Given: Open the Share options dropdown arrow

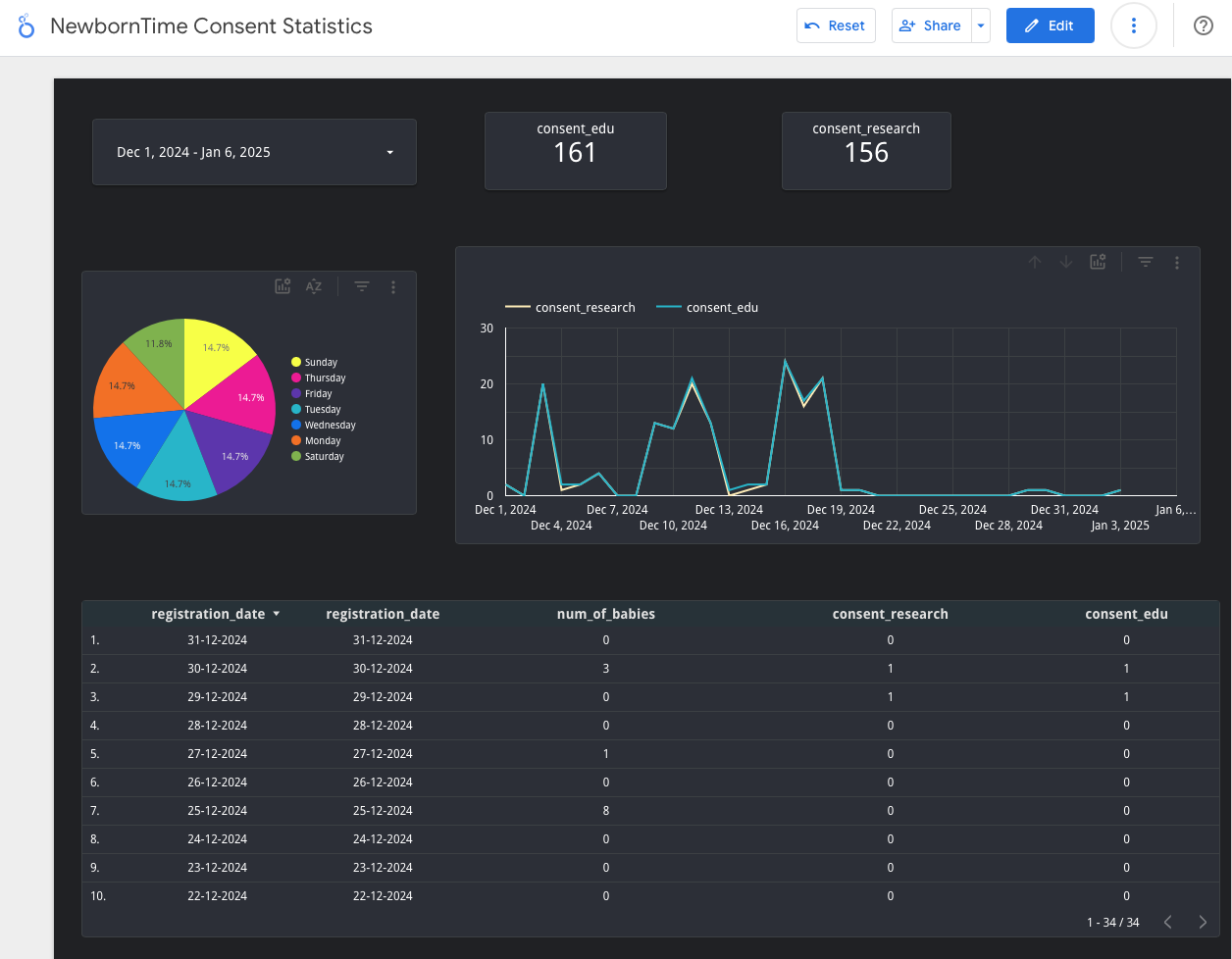Looking at the screenshot, I should click(x=981, y=25).
